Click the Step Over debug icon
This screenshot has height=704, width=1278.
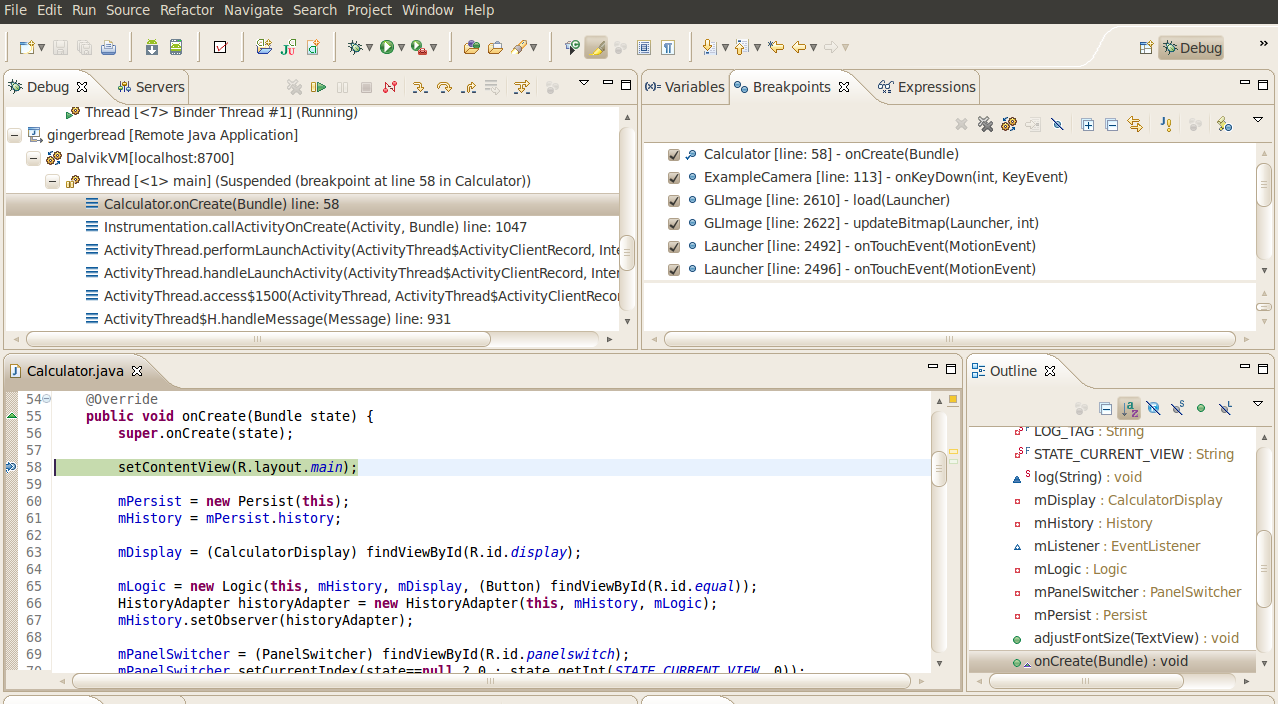[444, 87]
